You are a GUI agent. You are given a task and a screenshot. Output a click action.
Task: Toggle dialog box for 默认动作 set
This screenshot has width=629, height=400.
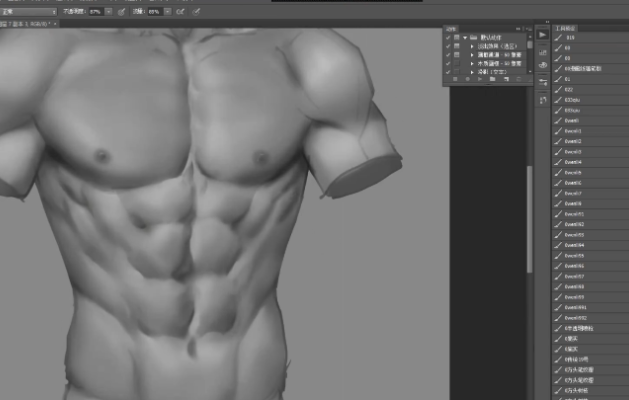pyautogui.click(x=457, y=37)
